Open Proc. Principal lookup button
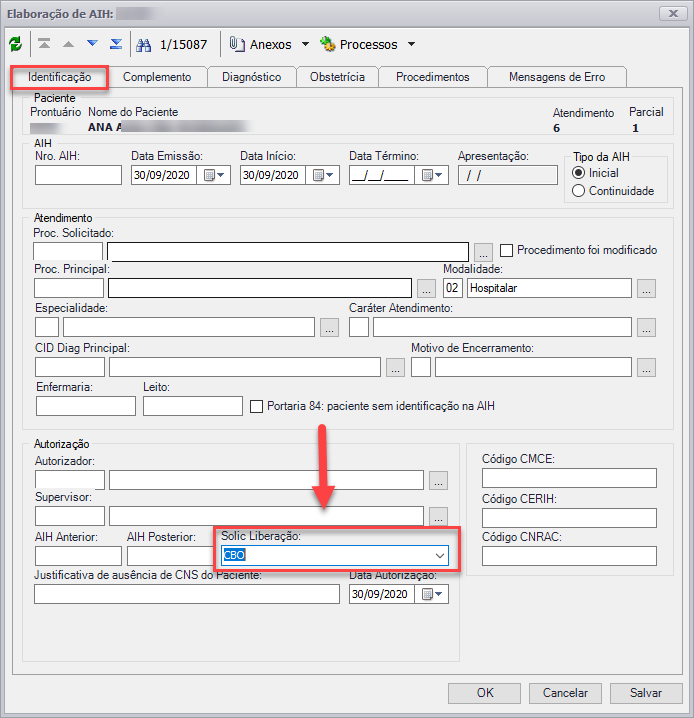This screenshot has height=718, width=694. coord(426,288)
